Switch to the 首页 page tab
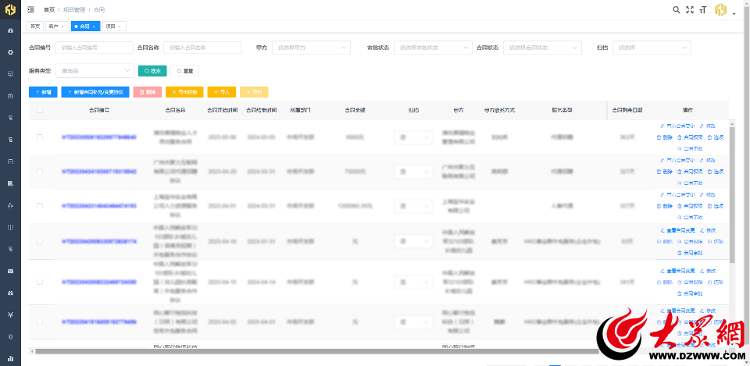This screenshot has width=750, height=366. tap(35, 26)
